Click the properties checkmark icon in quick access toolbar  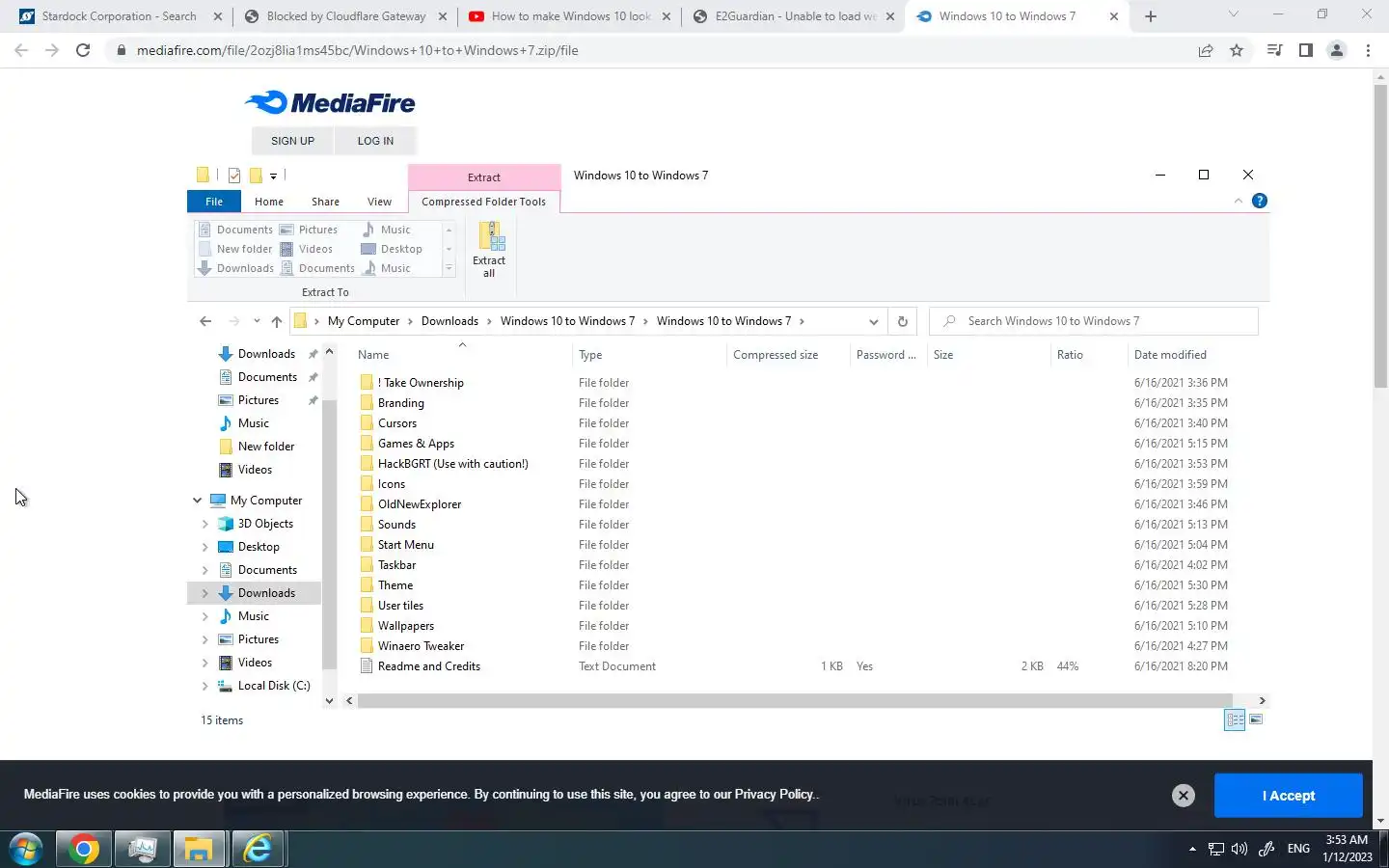click(234, 176)
